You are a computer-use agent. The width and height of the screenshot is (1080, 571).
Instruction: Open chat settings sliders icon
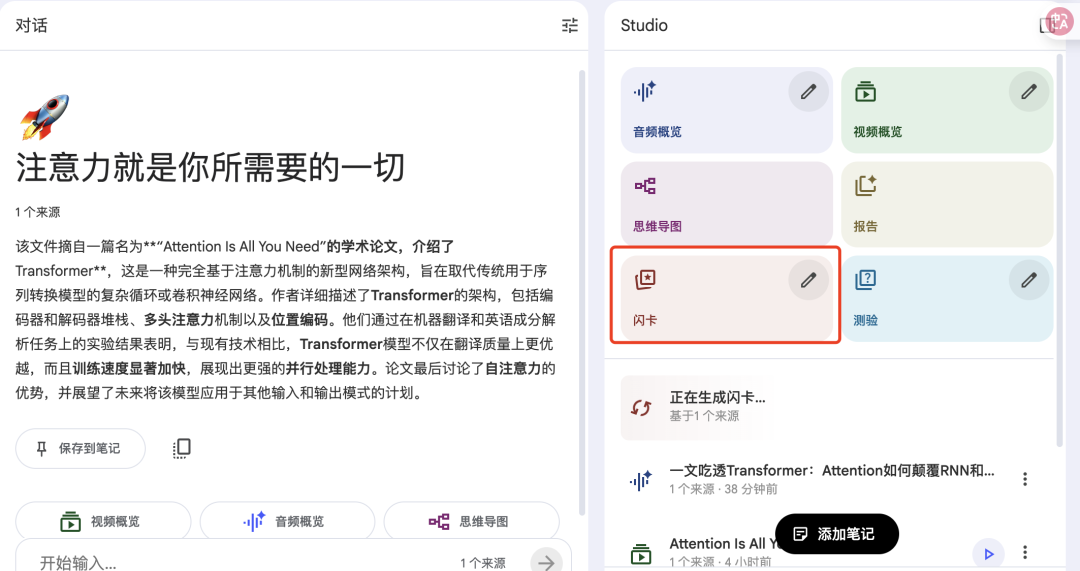[570, 25]
